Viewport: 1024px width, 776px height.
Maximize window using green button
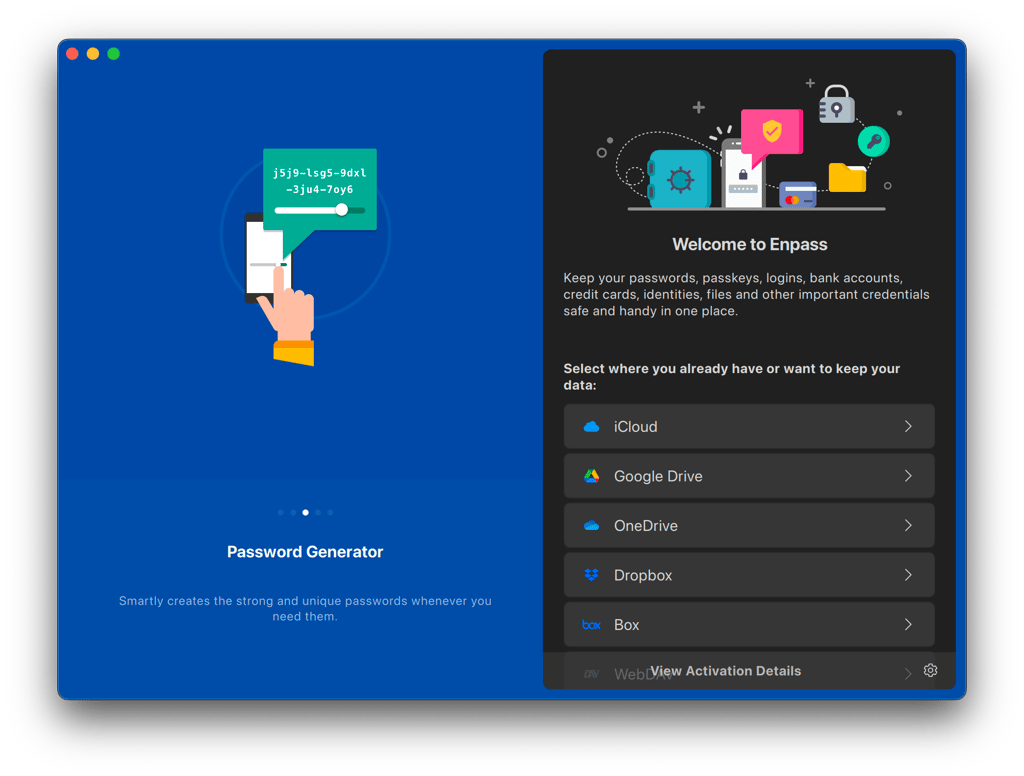click(x=114, y=54)
